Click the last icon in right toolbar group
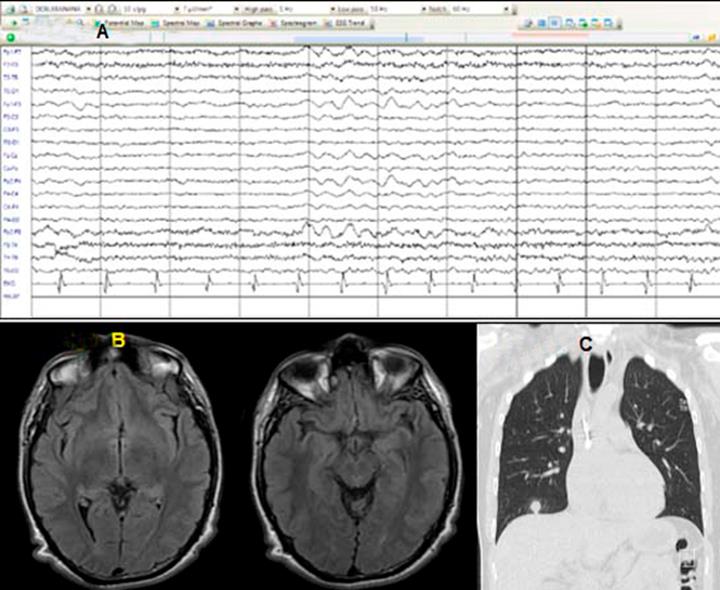 click(x=609, y=21)
